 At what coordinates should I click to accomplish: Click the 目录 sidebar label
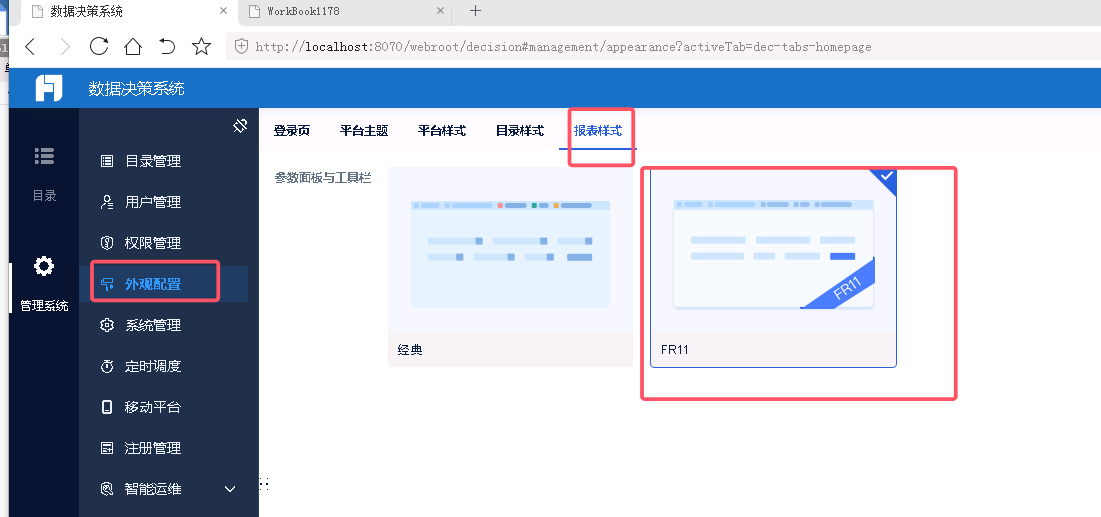pos(44,196)
